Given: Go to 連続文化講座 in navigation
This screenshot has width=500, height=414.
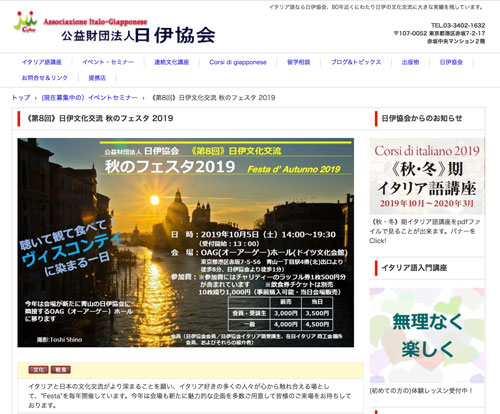Looking at the screenshot, I should click(172, 62).
